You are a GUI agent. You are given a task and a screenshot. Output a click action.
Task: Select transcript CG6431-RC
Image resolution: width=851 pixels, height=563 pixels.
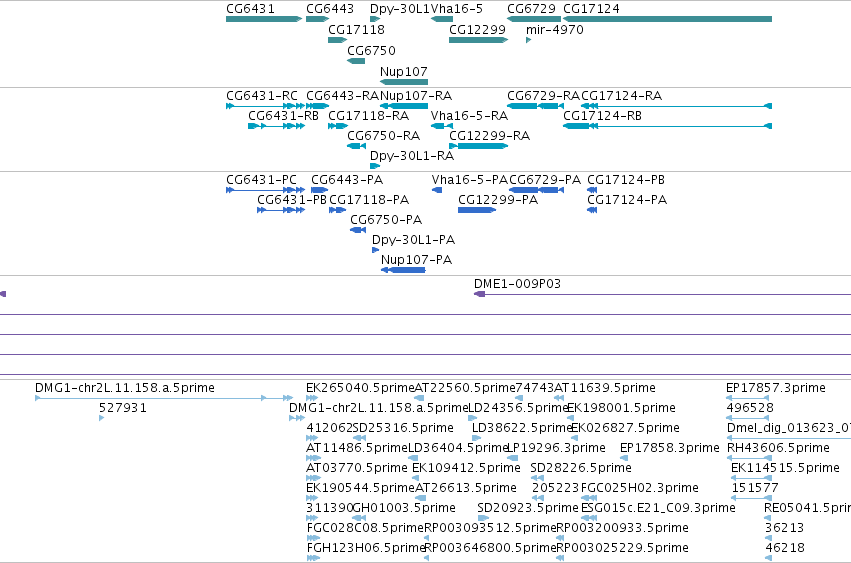[x=262, y=96]
